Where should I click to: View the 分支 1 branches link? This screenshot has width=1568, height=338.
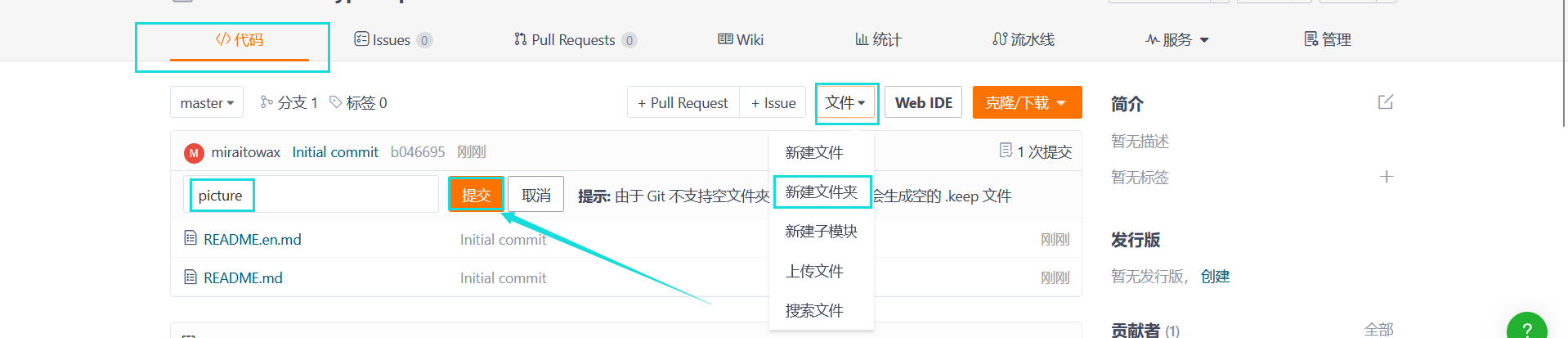(289, 102)
